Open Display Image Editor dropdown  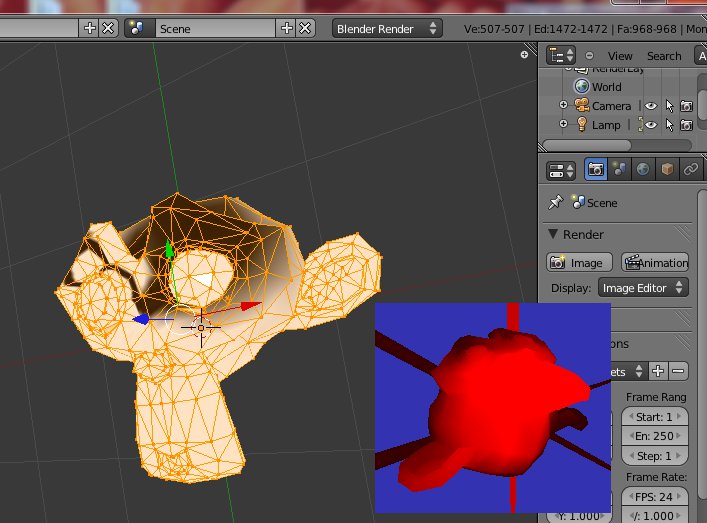[643, 288]
